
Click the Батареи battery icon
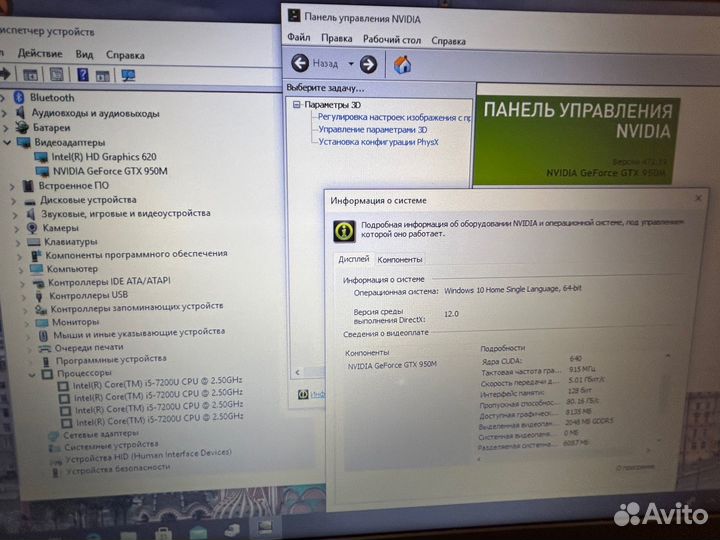22,127
